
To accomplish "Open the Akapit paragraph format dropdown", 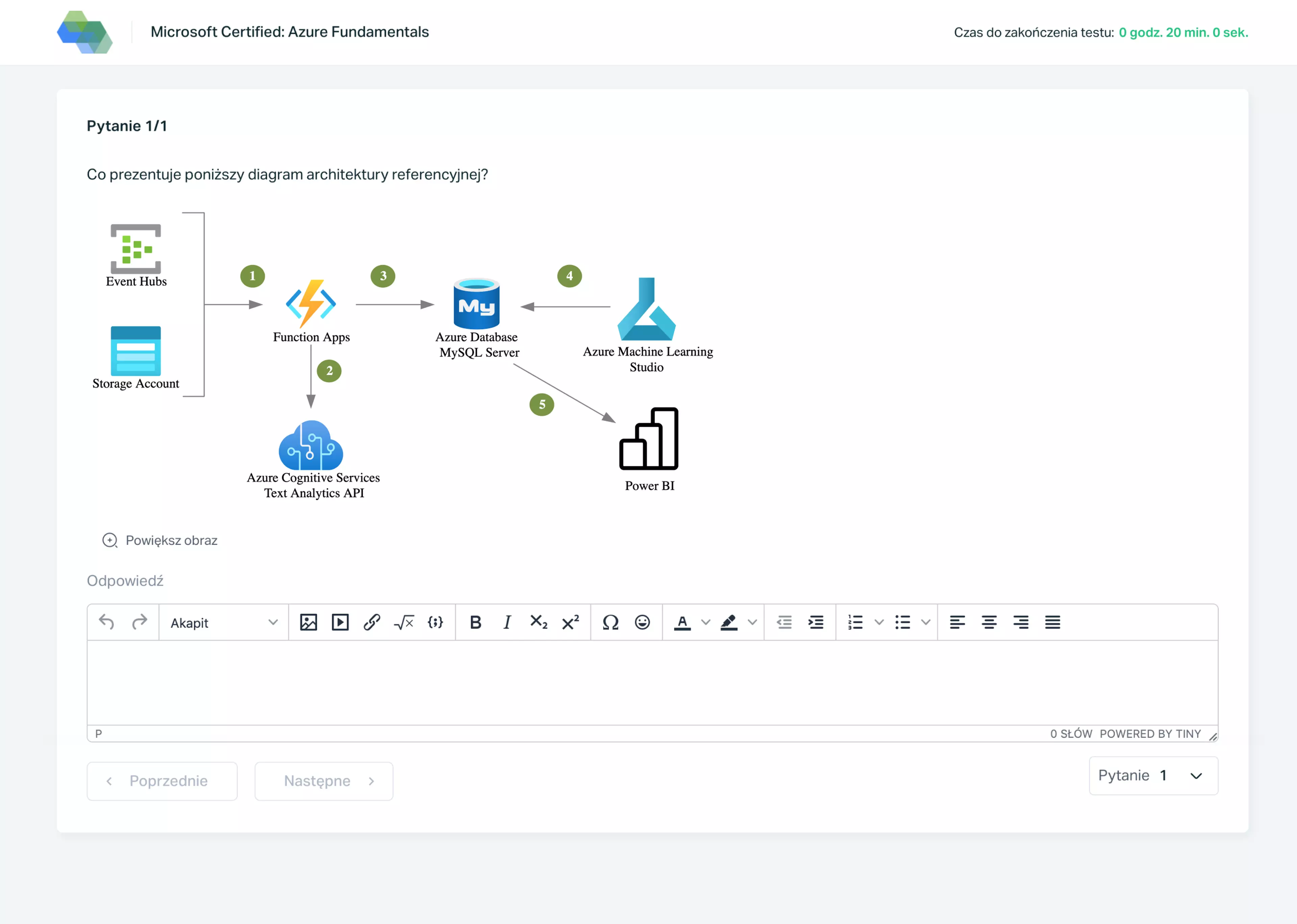I will tap(224, 623).
